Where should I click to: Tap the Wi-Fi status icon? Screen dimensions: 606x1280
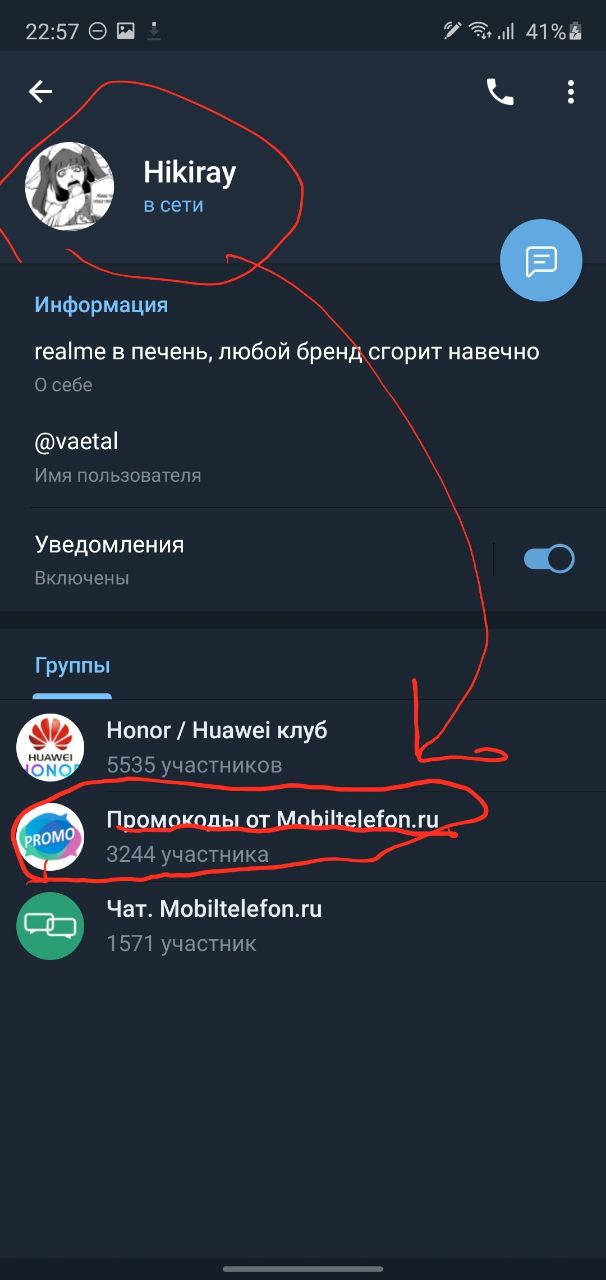coord(481,32)
